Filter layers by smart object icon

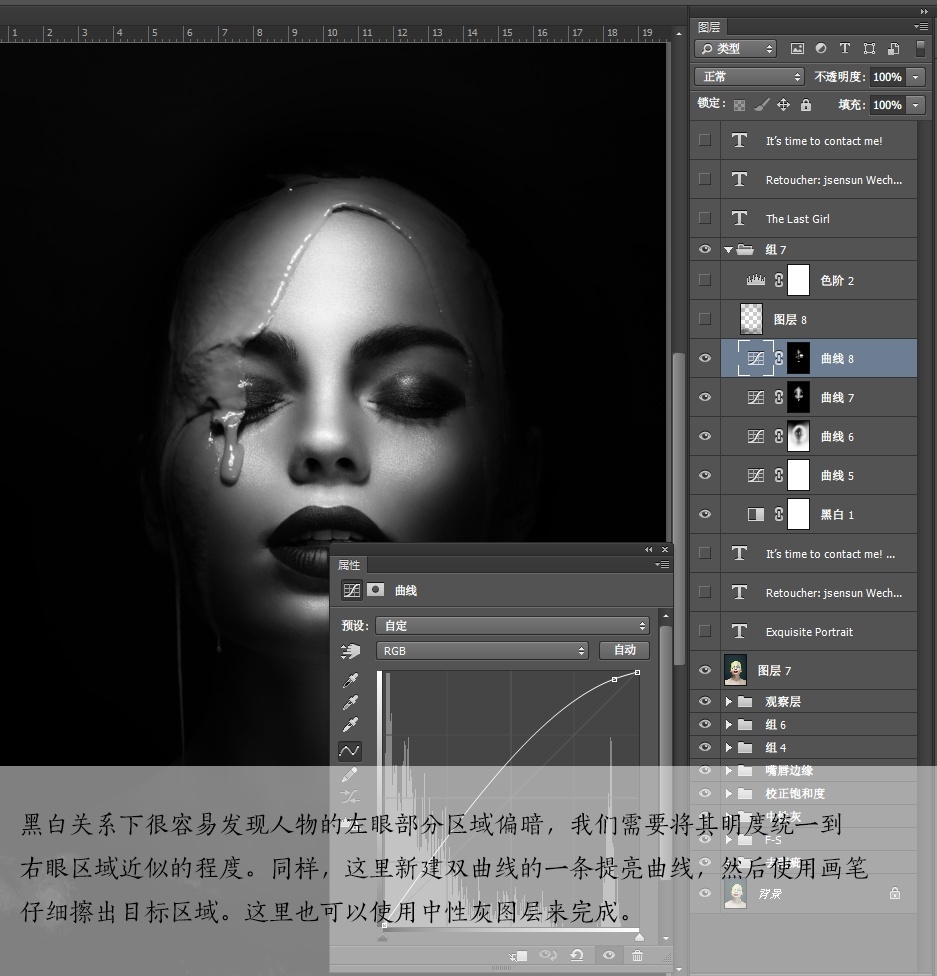[x=893, y=49]
